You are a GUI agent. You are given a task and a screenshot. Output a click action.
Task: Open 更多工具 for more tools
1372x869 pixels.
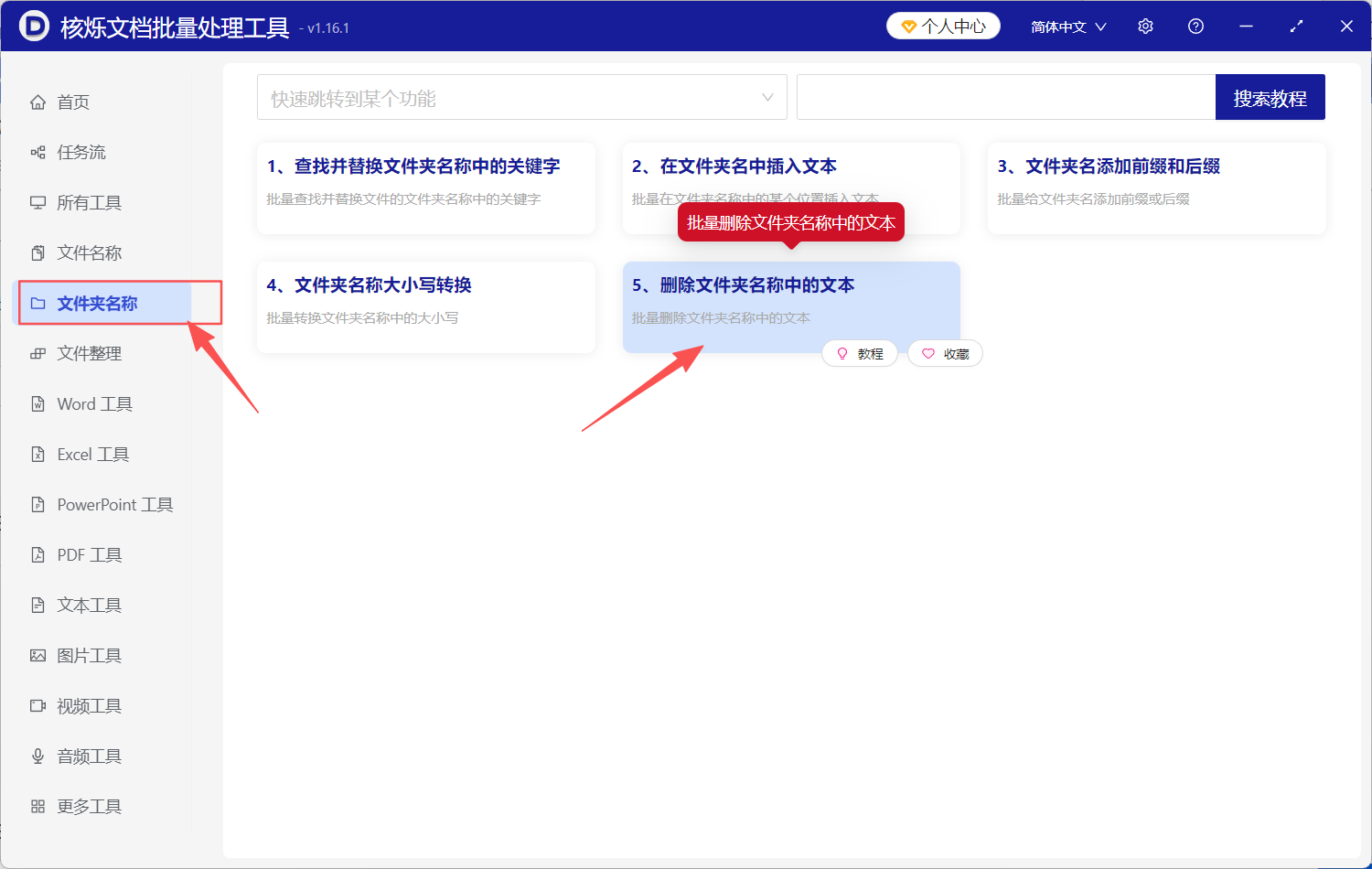point(87,806)
